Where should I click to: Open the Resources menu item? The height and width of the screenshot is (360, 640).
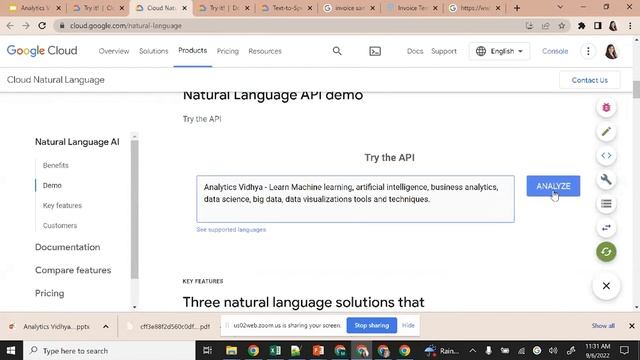(265, 51)
